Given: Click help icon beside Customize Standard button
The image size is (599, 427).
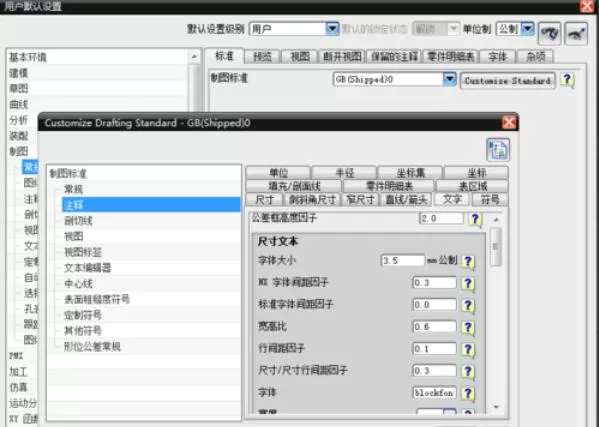Looking at the screenshot, I should [567, 80].
